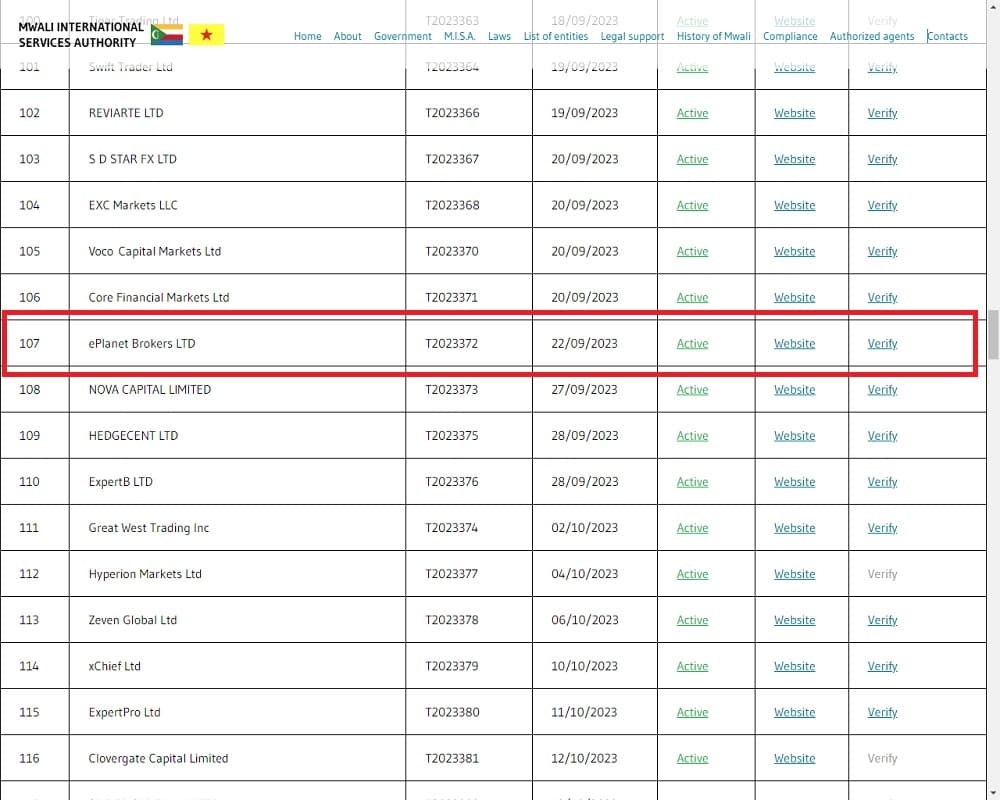
Task: Select license number T2023374
Action: (x=469, y=528)
